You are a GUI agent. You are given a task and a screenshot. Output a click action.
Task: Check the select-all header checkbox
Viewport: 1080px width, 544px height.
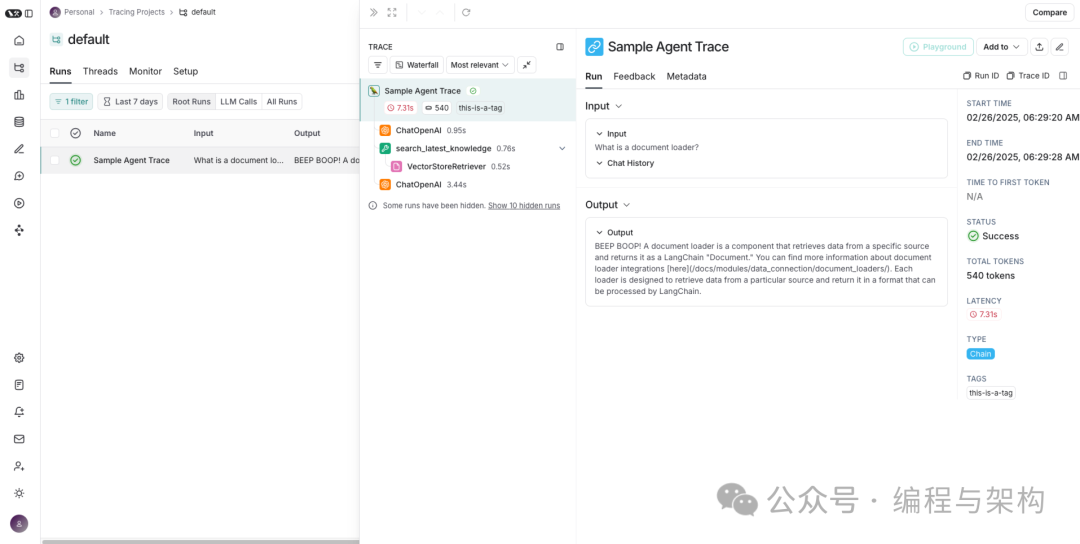tap(54, 133)
